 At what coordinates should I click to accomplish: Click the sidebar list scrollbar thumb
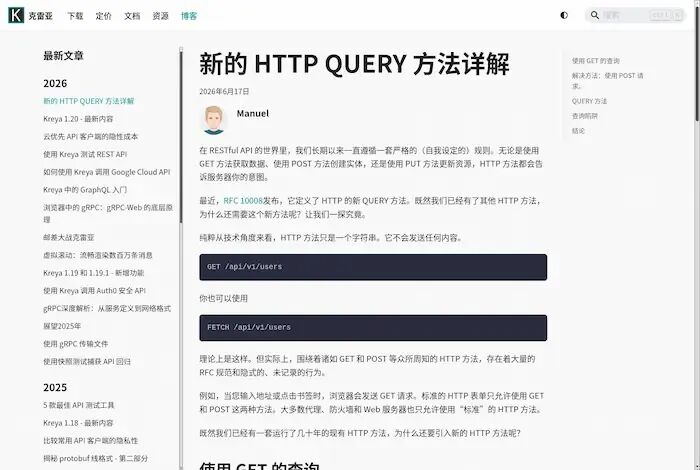point(181,136)
